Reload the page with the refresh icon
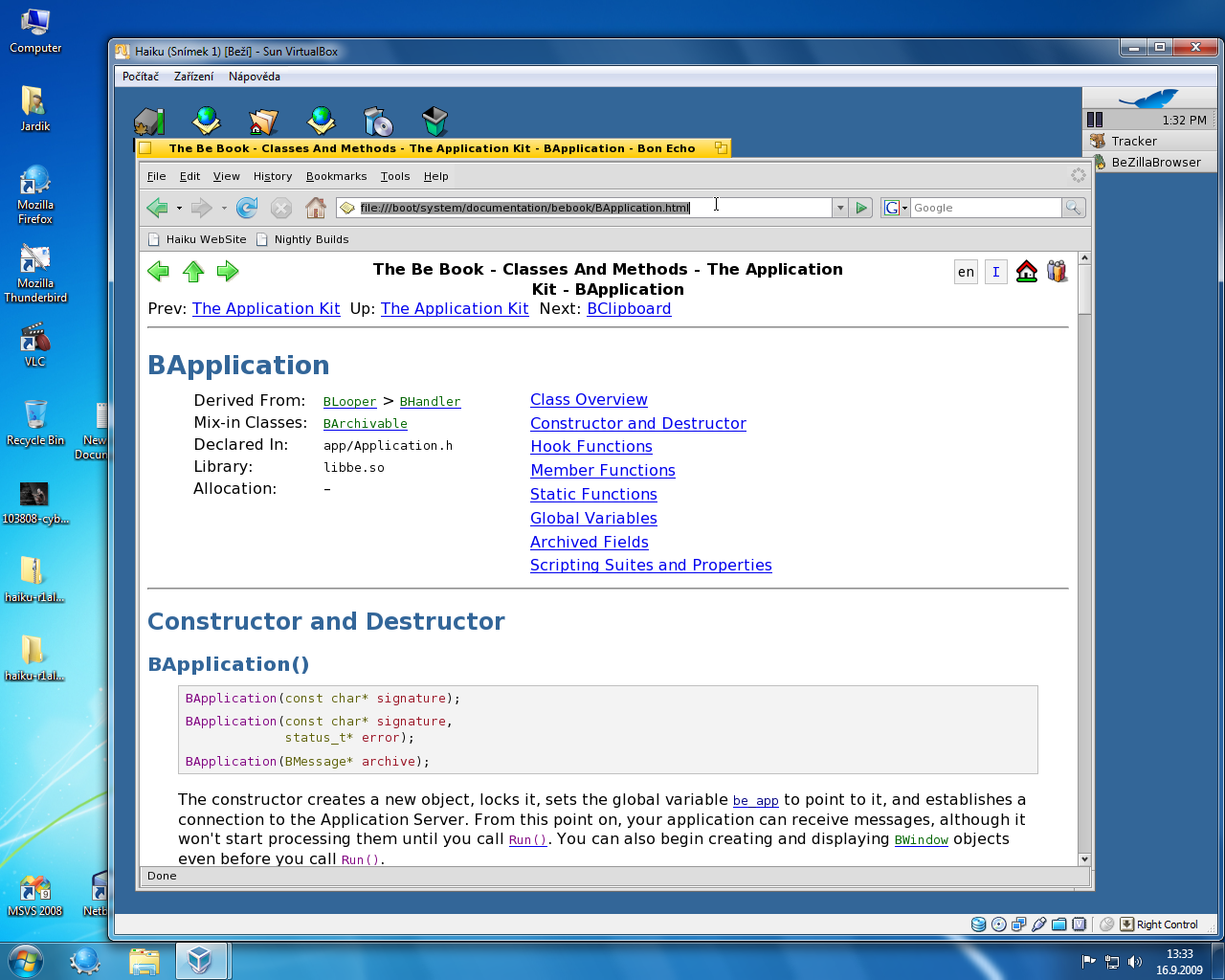Image resolution: width=1225 pixels, height=980 pixels. [x=247, y=208]
